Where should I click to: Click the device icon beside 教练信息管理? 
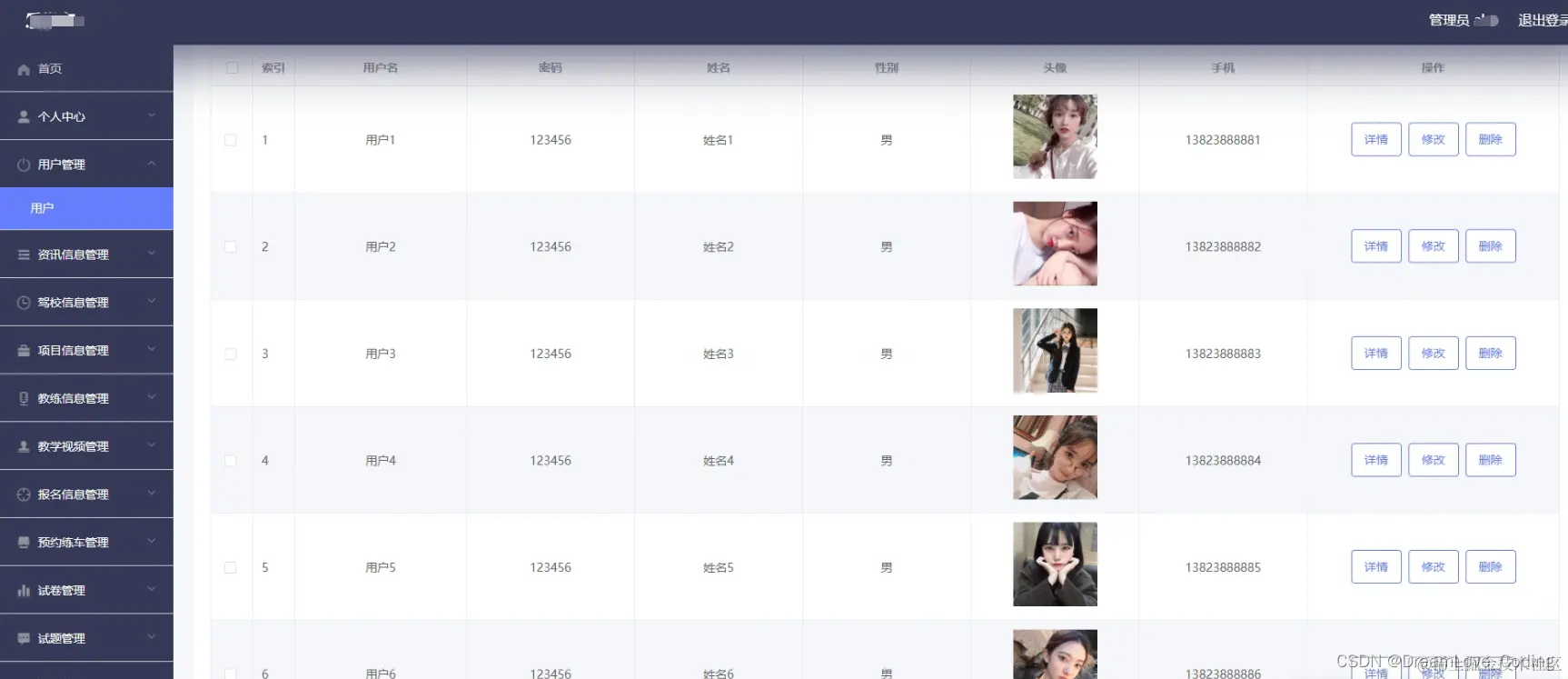[24, 398]
